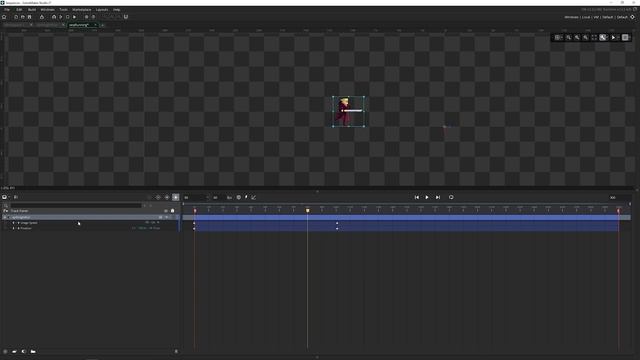Fit the canvas to window
This screenshot has width=640, height=360.
click(x=594, y=38)
